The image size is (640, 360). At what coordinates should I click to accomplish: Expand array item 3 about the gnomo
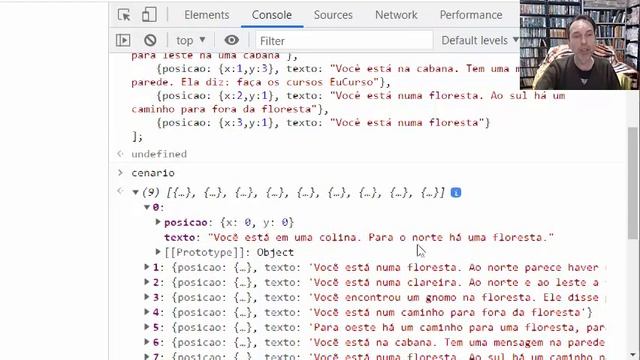[x=147, y=298]
